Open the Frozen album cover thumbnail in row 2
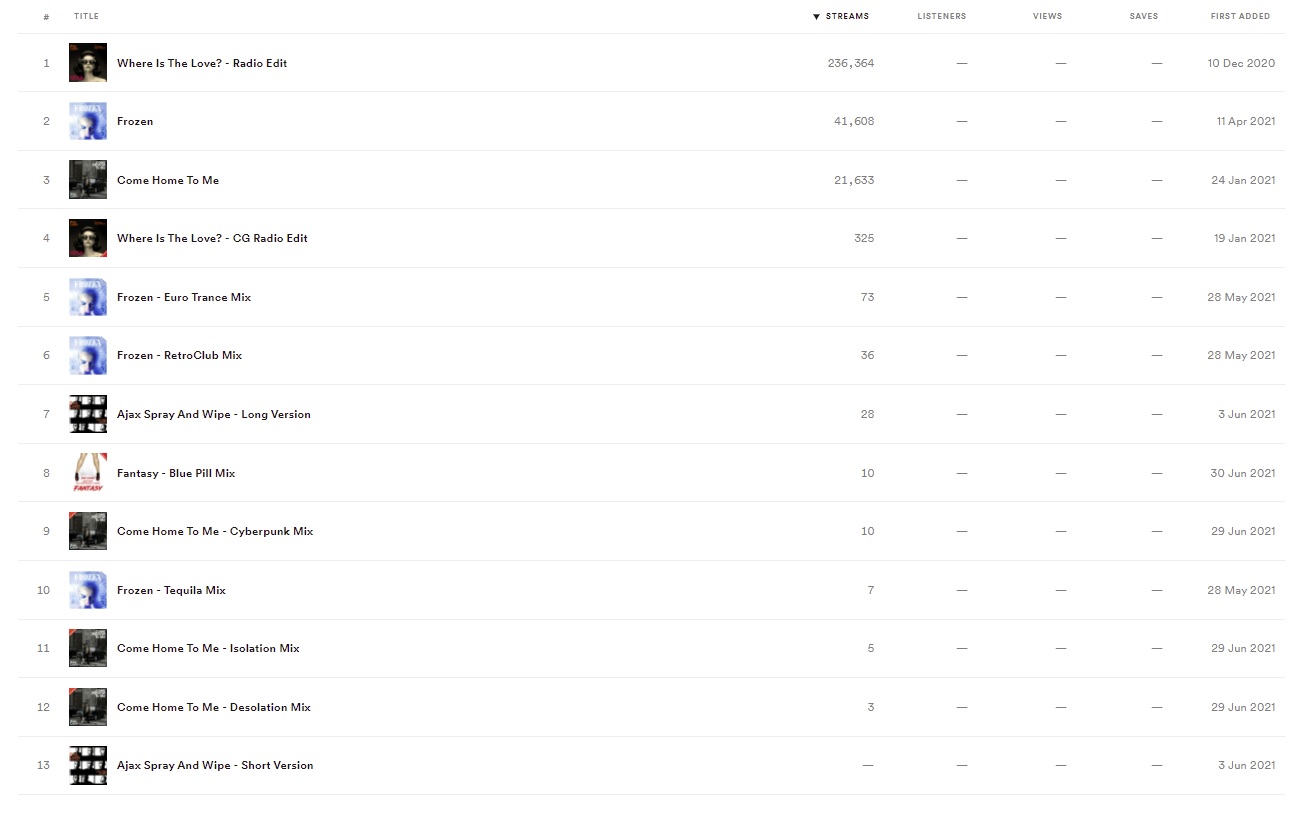 coord(88,121)
